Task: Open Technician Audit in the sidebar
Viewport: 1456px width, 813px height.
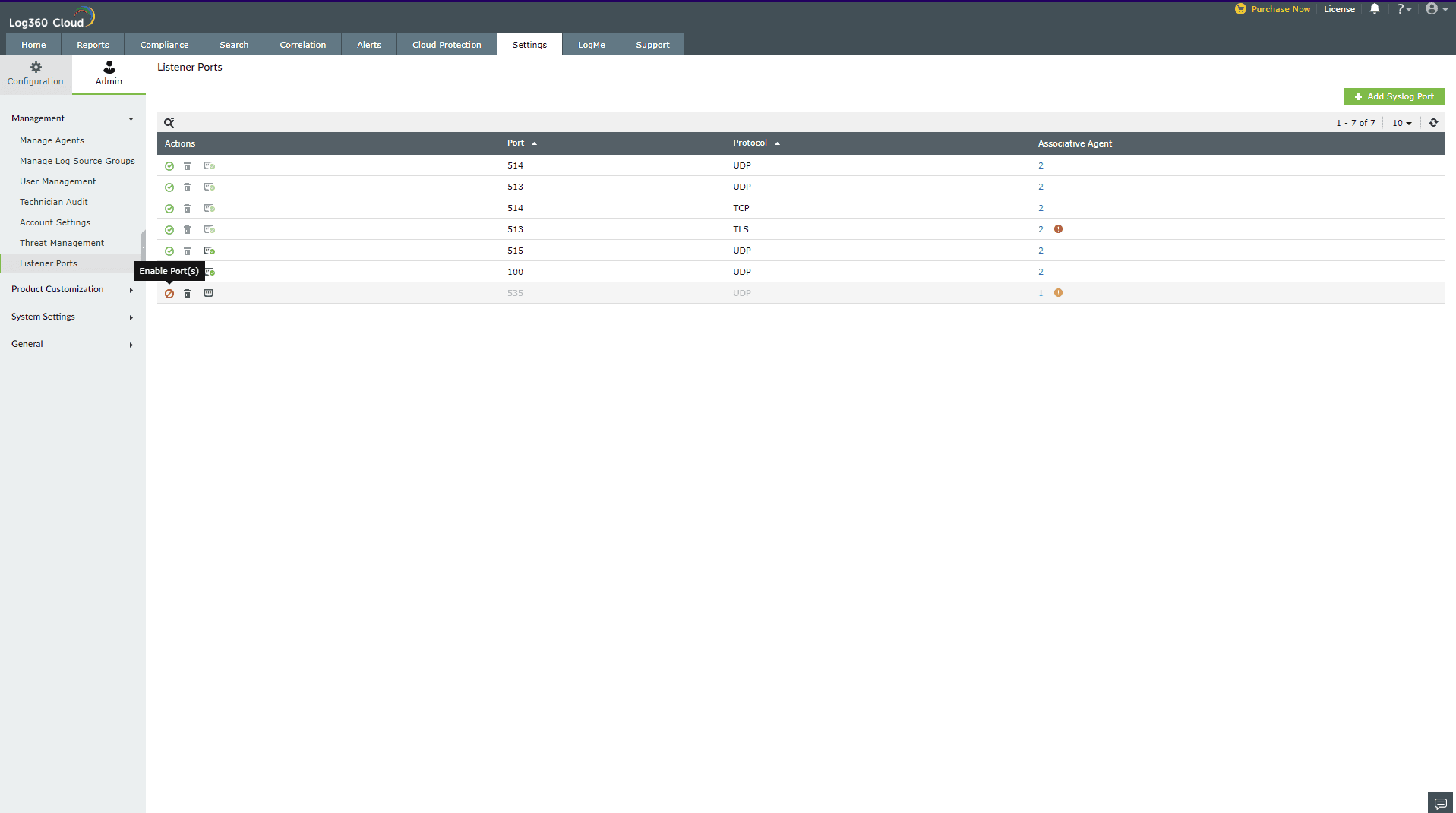Action: tap(54, 202)
